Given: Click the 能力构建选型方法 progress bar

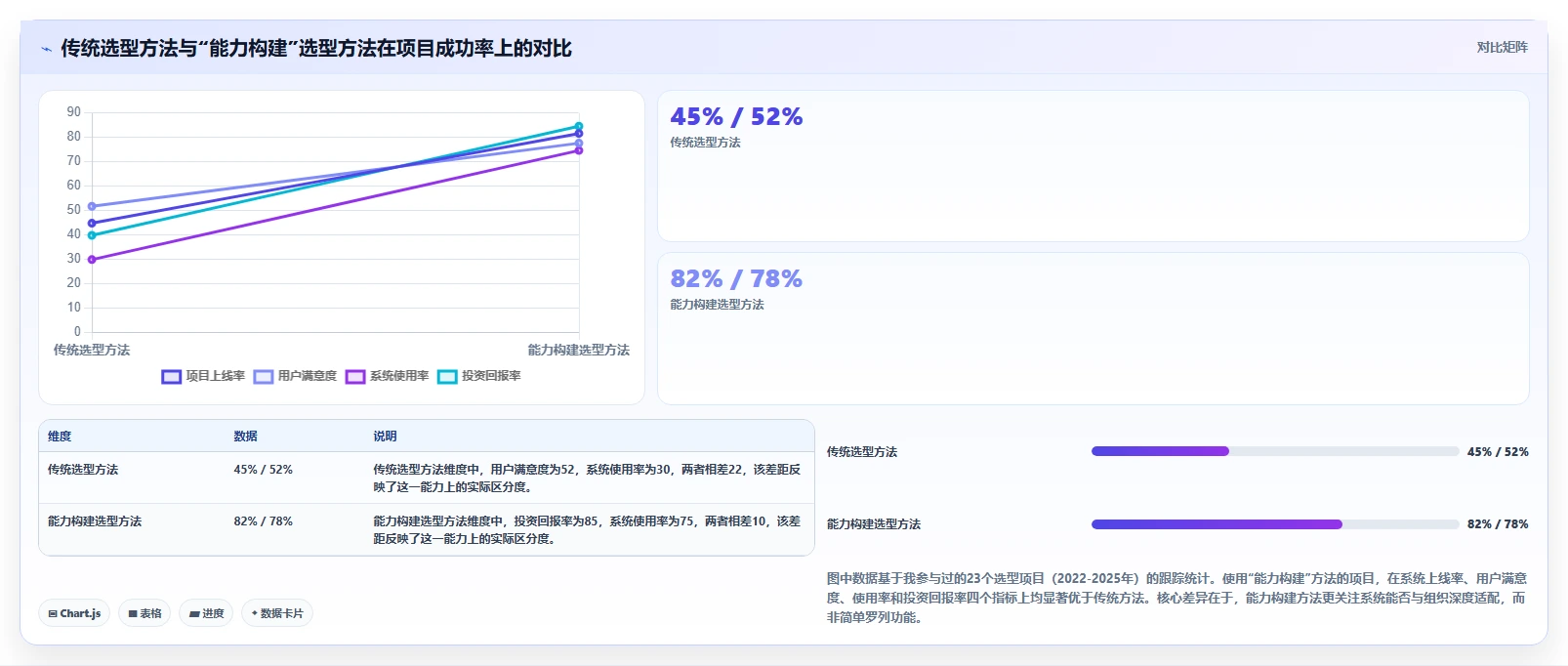Looking at the screenshot, I should coord(1274,524).
